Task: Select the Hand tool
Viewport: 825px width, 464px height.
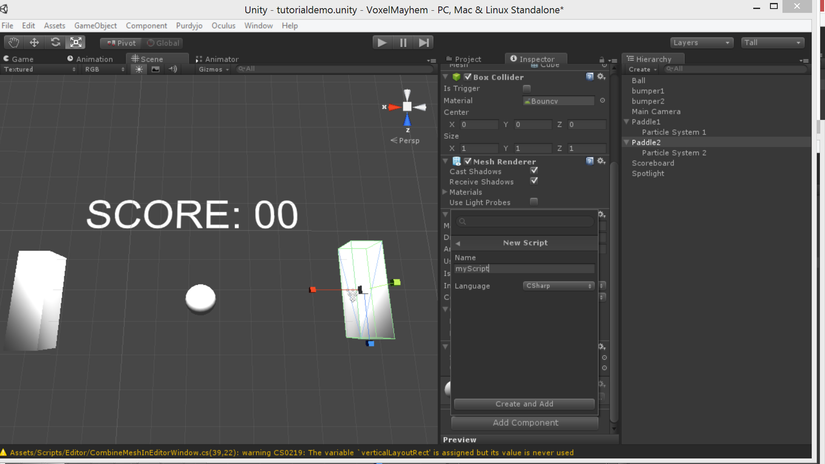Action: pos(14,43)
